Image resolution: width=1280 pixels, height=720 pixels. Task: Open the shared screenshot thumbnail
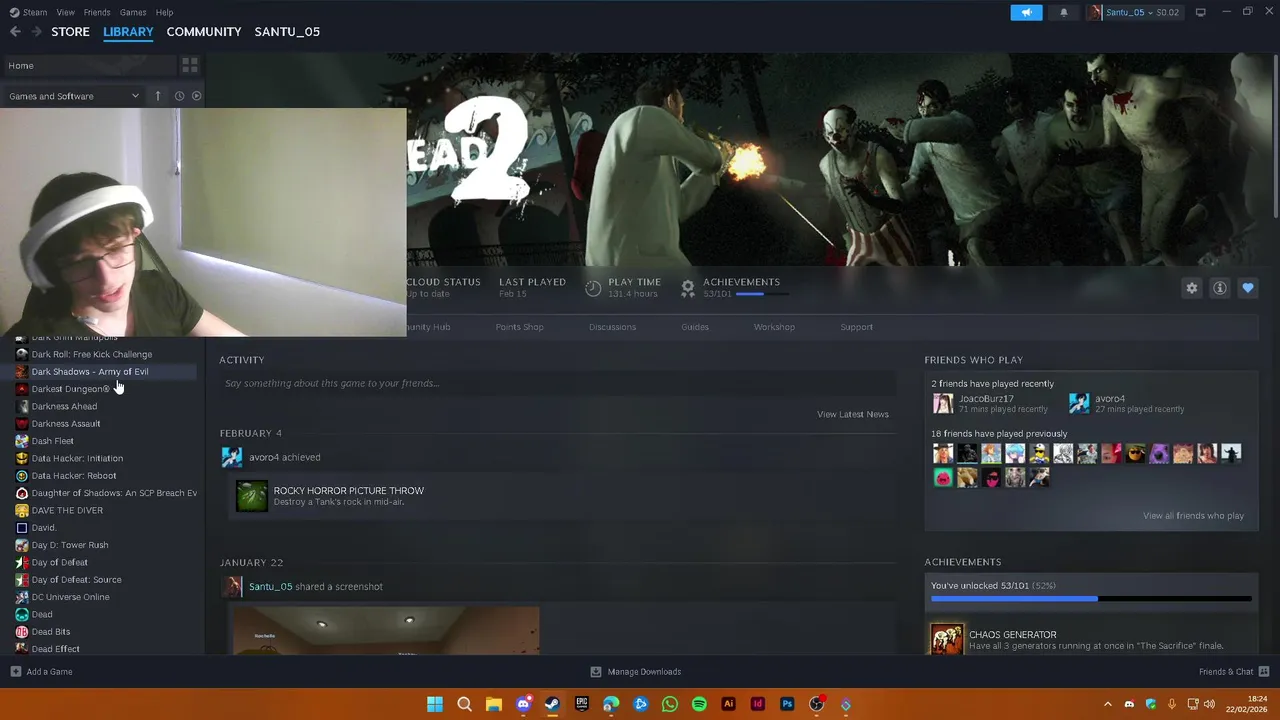(386, 631)
